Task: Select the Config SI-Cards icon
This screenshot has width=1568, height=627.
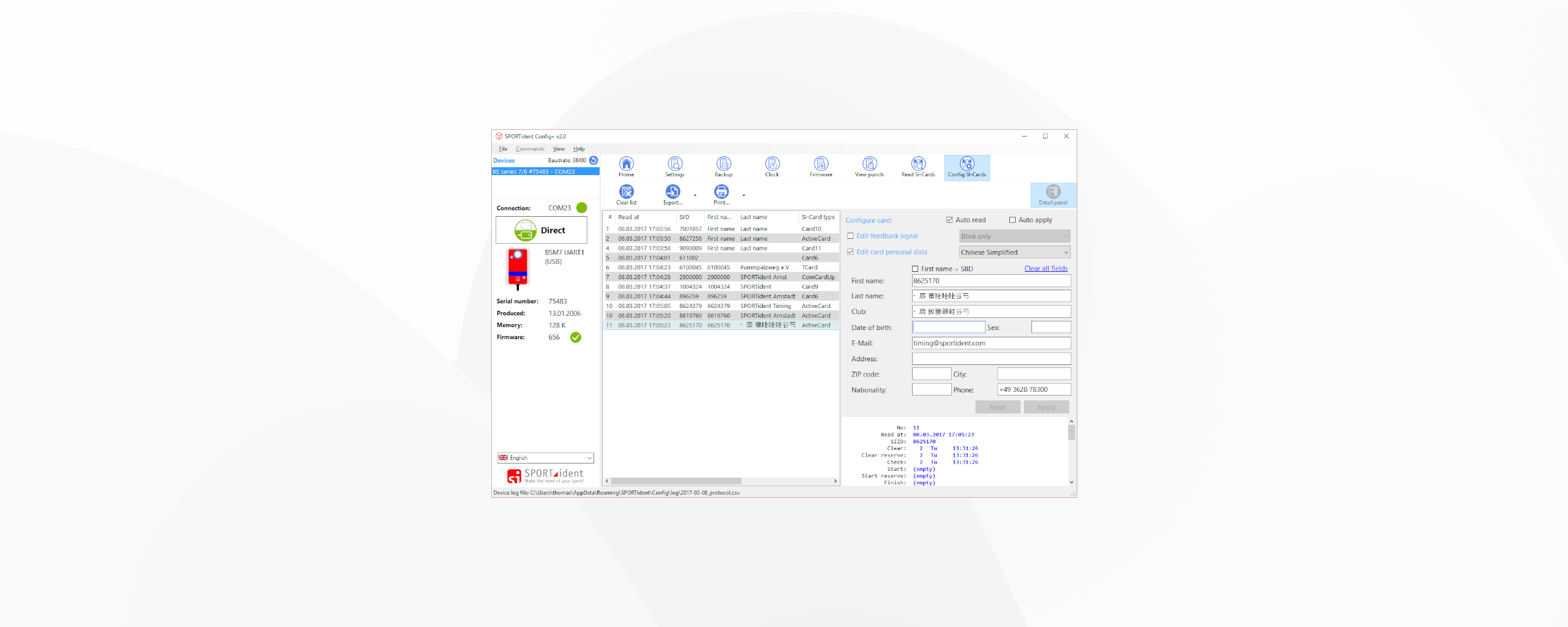Action: [x=967, y=167]
